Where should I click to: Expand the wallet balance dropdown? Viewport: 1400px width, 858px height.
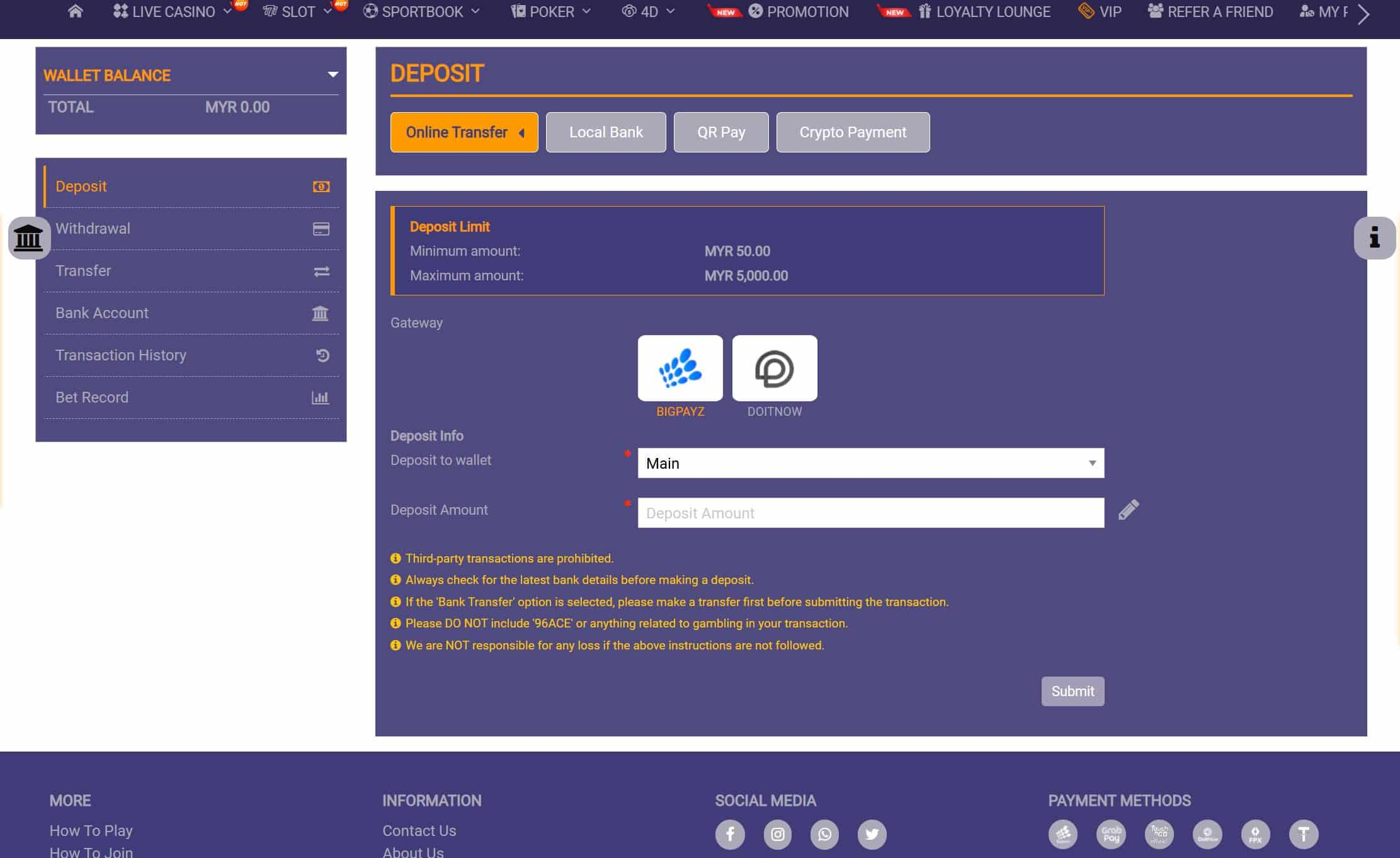click(333, 75)
